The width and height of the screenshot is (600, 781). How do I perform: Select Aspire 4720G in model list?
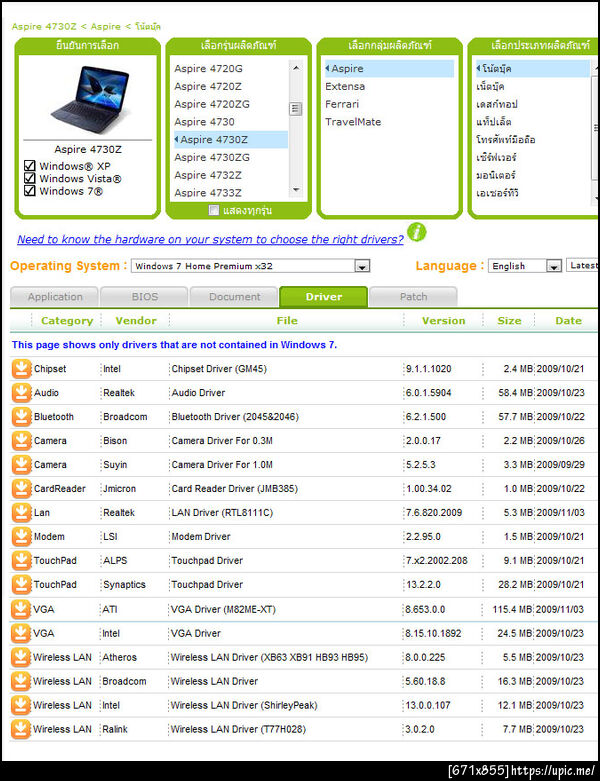click(208, 69)
